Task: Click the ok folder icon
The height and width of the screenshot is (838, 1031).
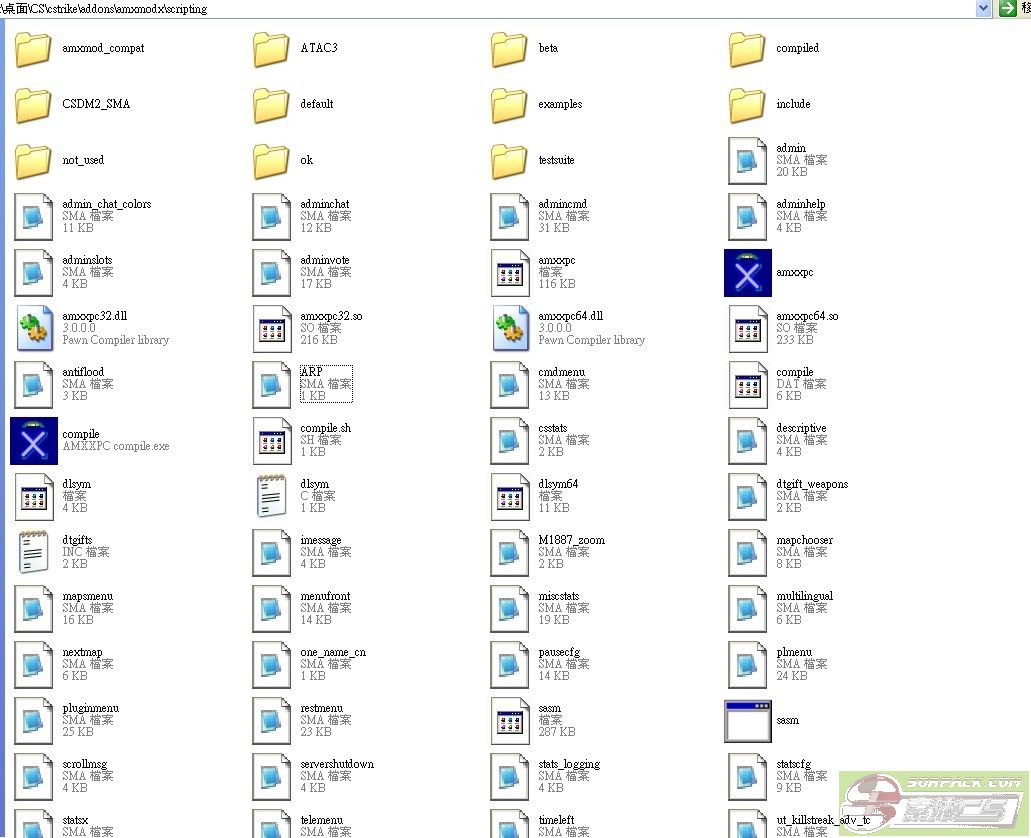Action: coord(271,160)
